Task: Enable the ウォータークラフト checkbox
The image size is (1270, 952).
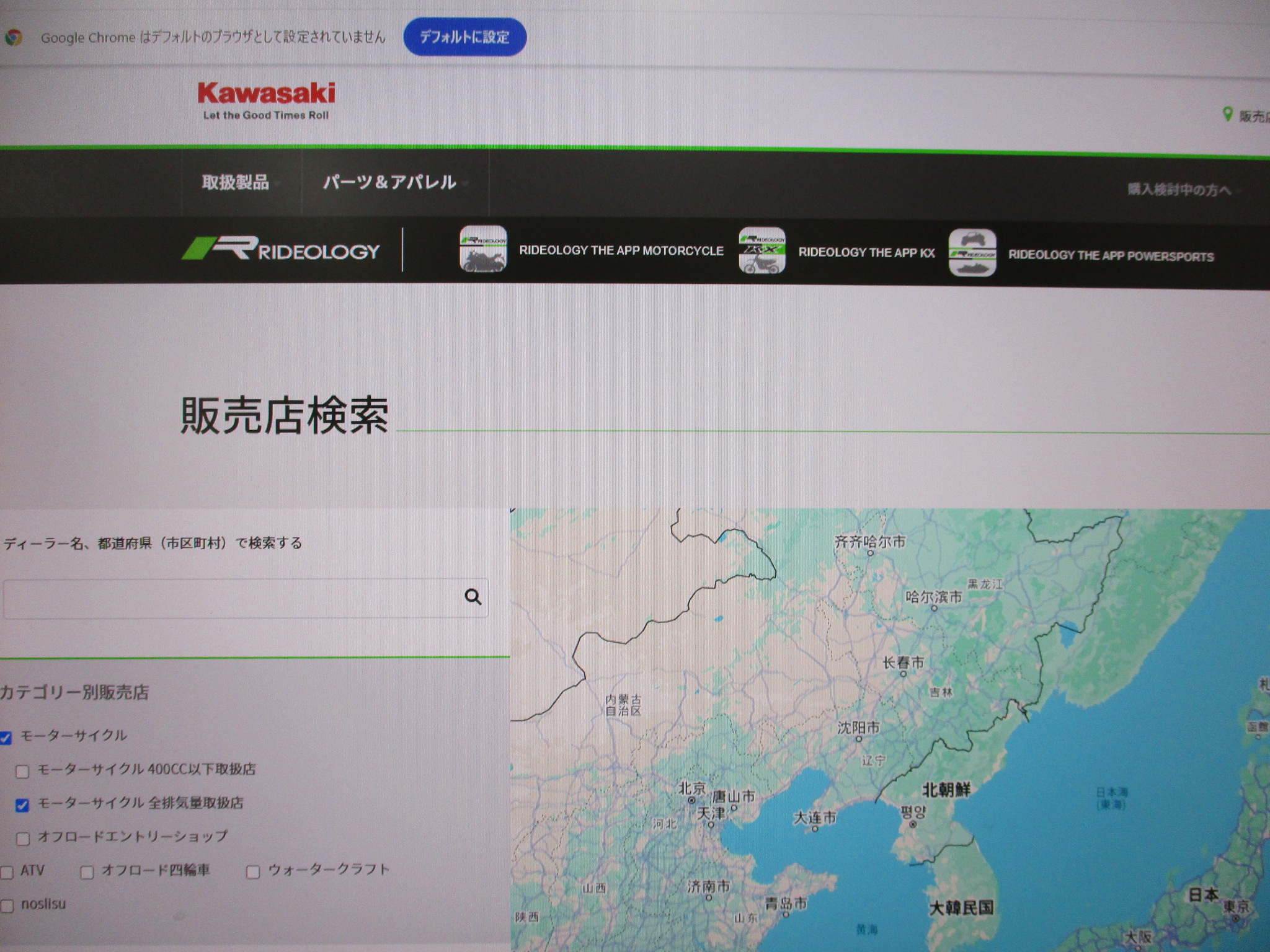Action: [252, 872]
